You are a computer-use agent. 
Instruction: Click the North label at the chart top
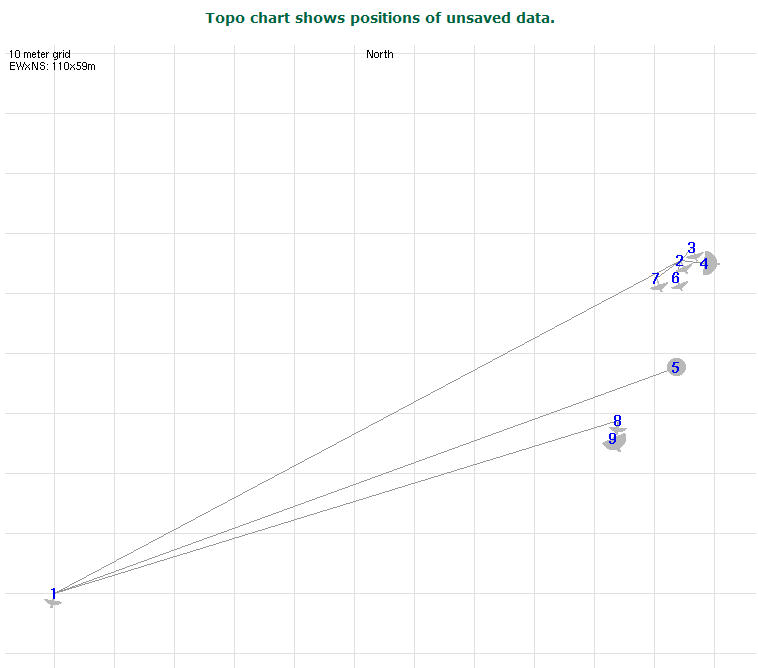click(379, 54)
